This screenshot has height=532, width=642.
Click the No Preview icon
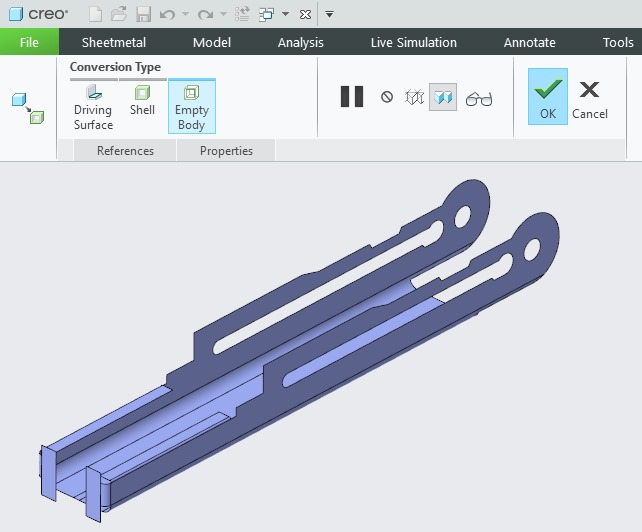tap(387, 97)
